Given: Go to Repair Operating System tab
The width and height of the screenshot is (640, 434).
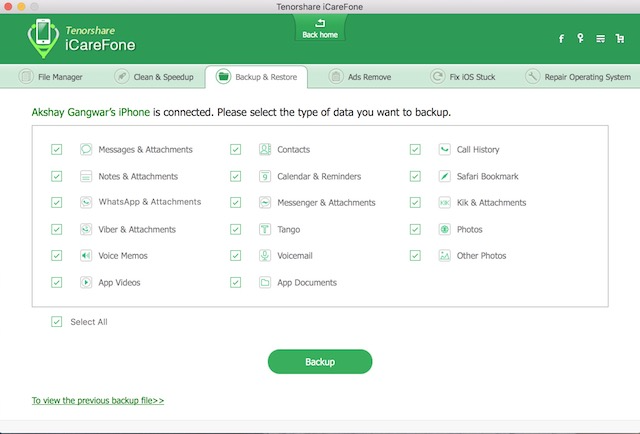Looking at the screenshot, I should pos(578,77).
